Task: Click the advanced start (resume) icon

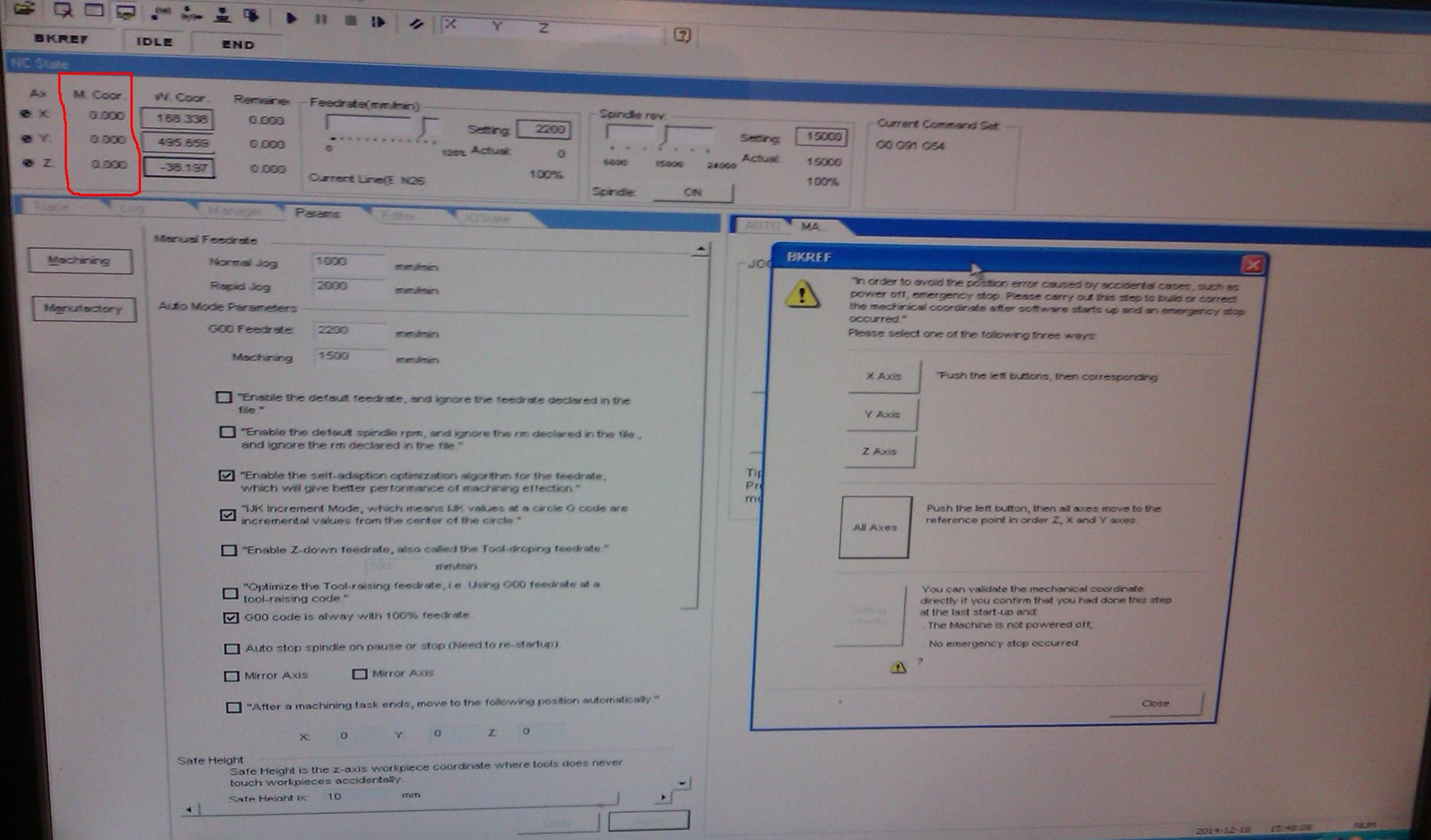Action: pyautogui.click(x=379, y=22)
